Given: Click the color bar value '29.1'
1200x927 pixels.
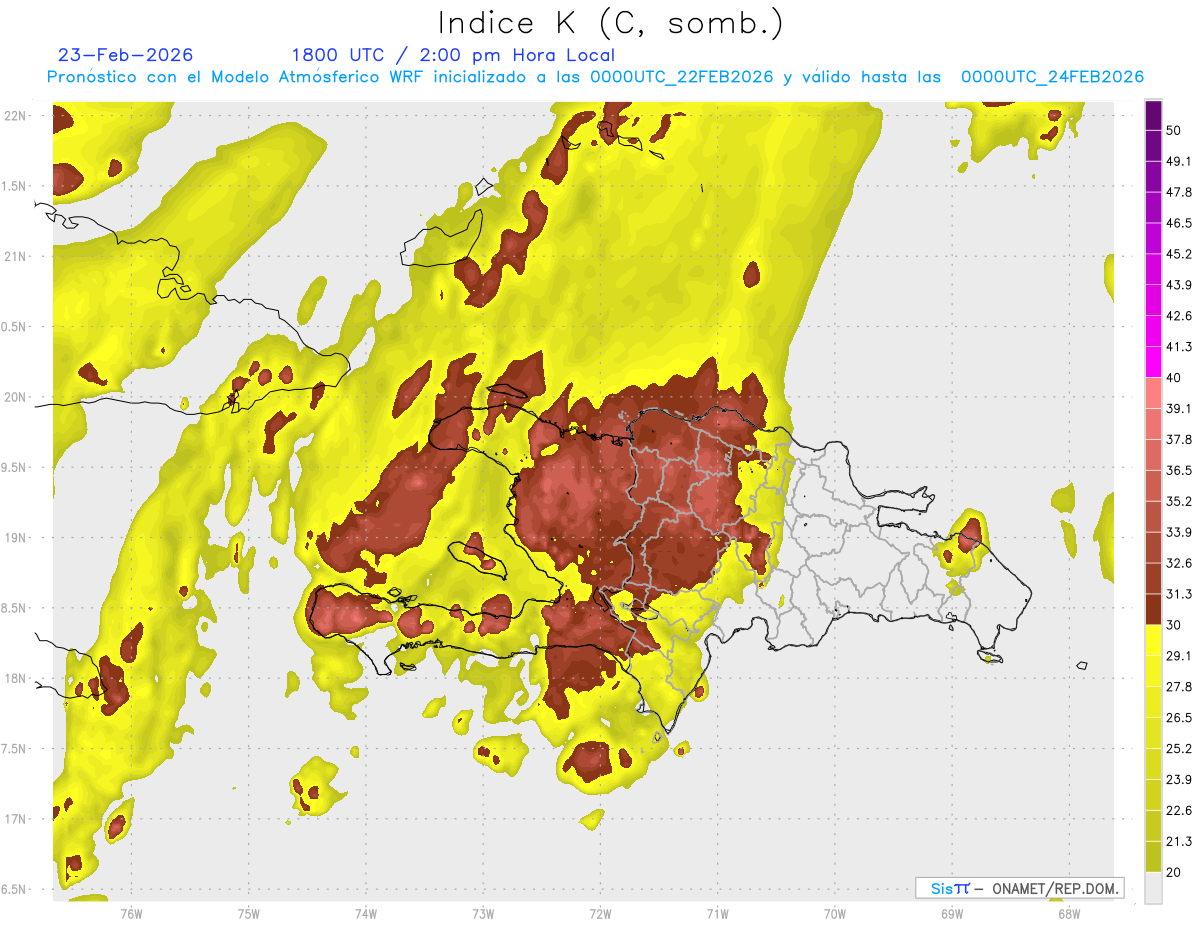Looking at the screenshot, I should (x=1179, y=656).
